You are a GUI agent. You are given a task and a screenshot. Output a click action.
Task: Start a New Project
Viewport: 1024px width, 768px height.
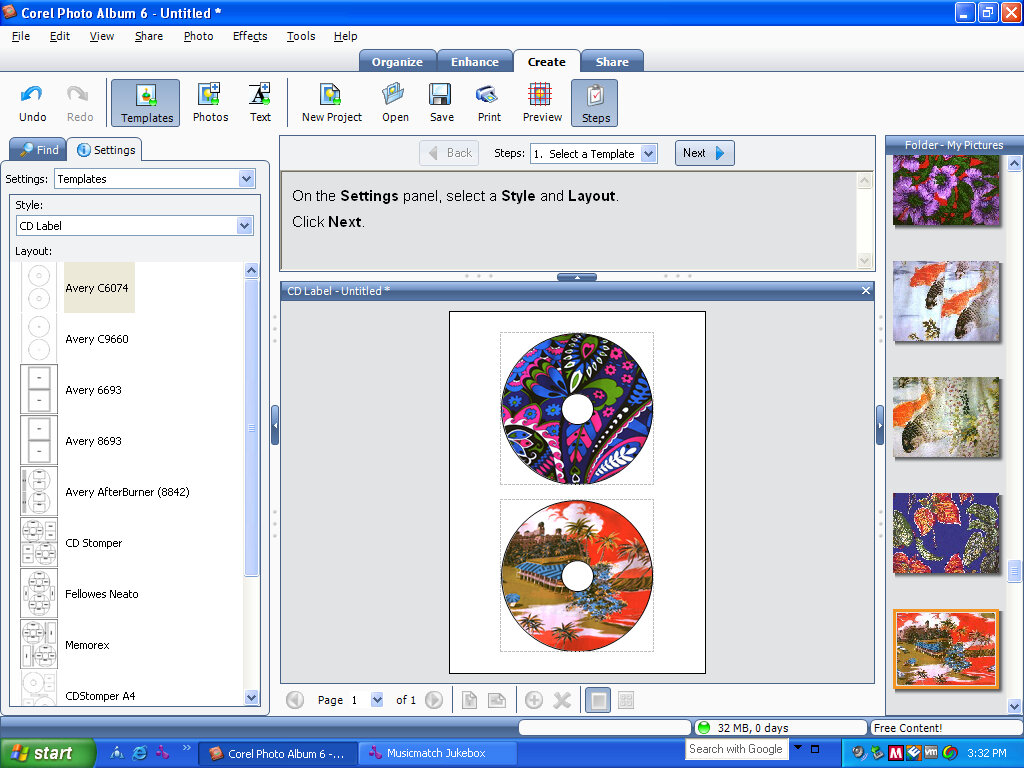[x=331, y=103]
